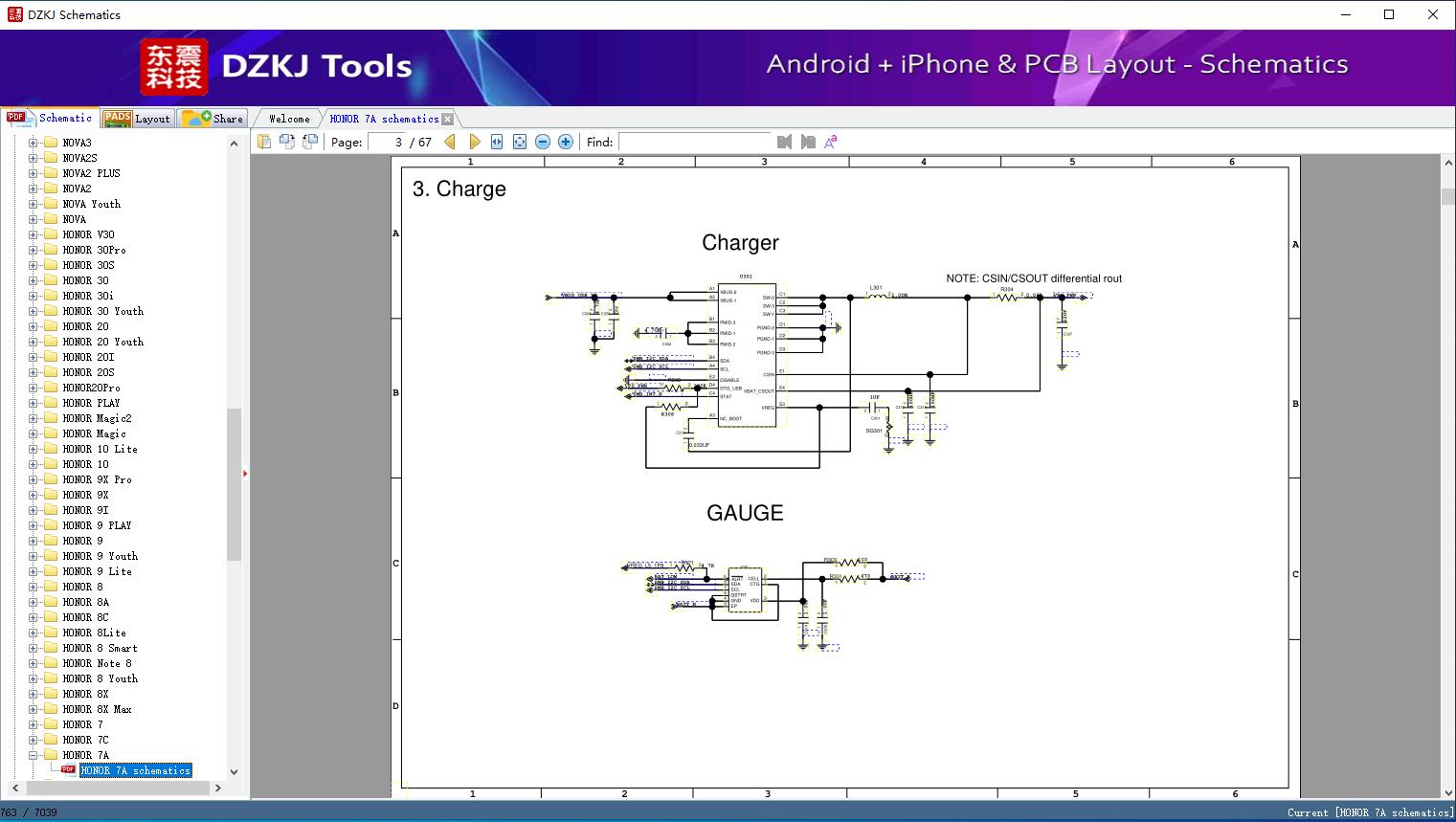Click the folder icon next to HONOR Note 8
The width and height of the screenshot is (1456, 822).
click(51, 663)
